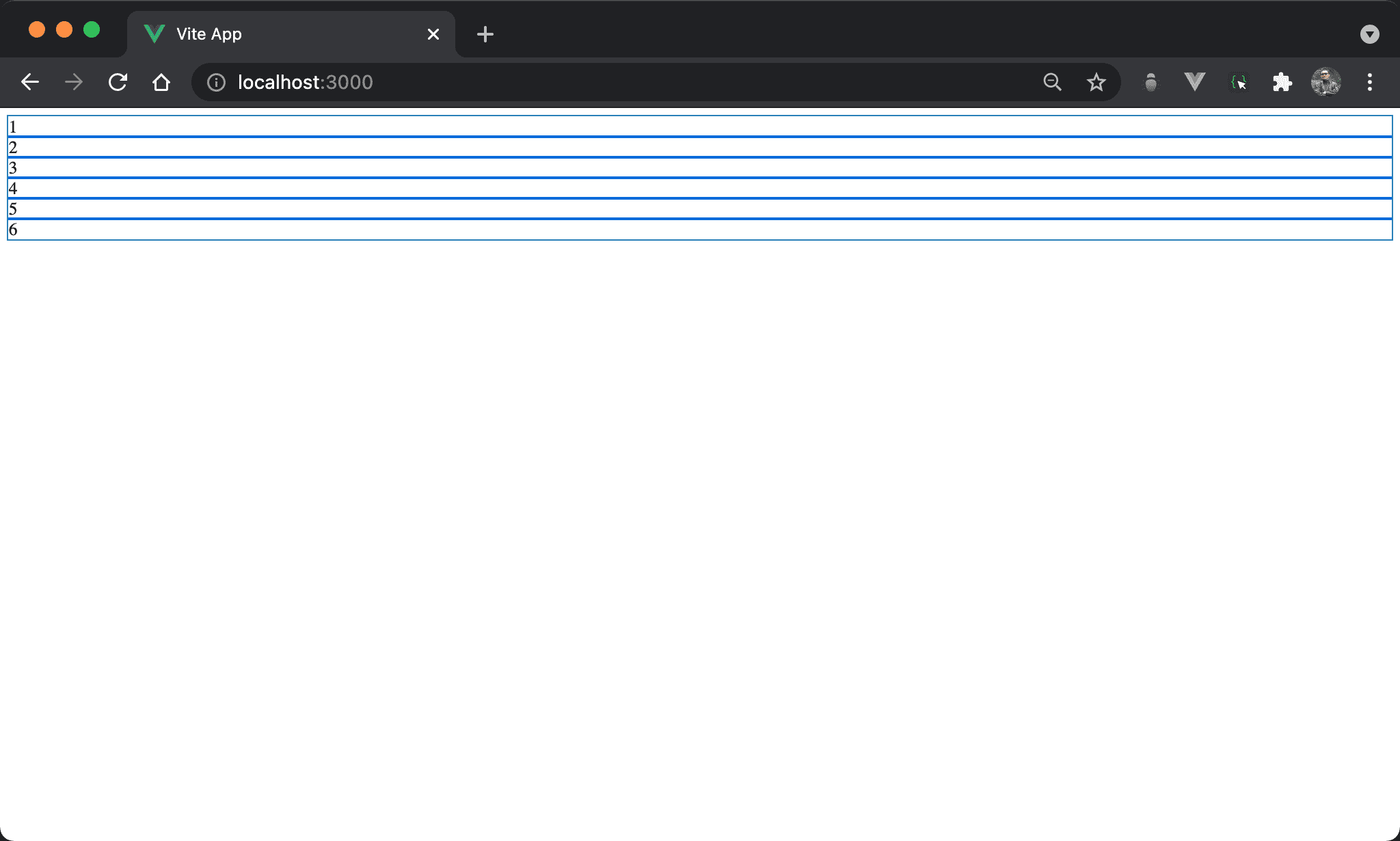Open Chrome's three-dot menu
The width and height of the screenshot is (1400, 841).
click(1369, 82)
